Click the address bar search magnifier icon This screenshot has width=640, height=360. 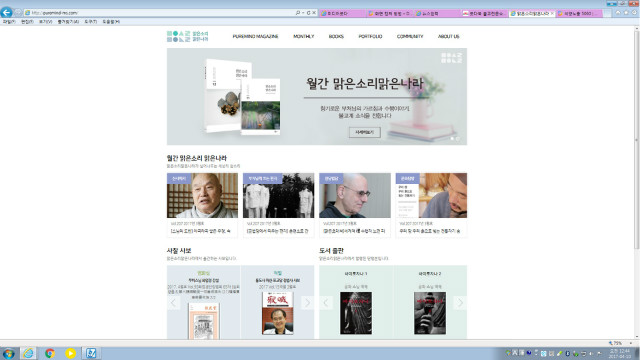[x=298, y=13]
